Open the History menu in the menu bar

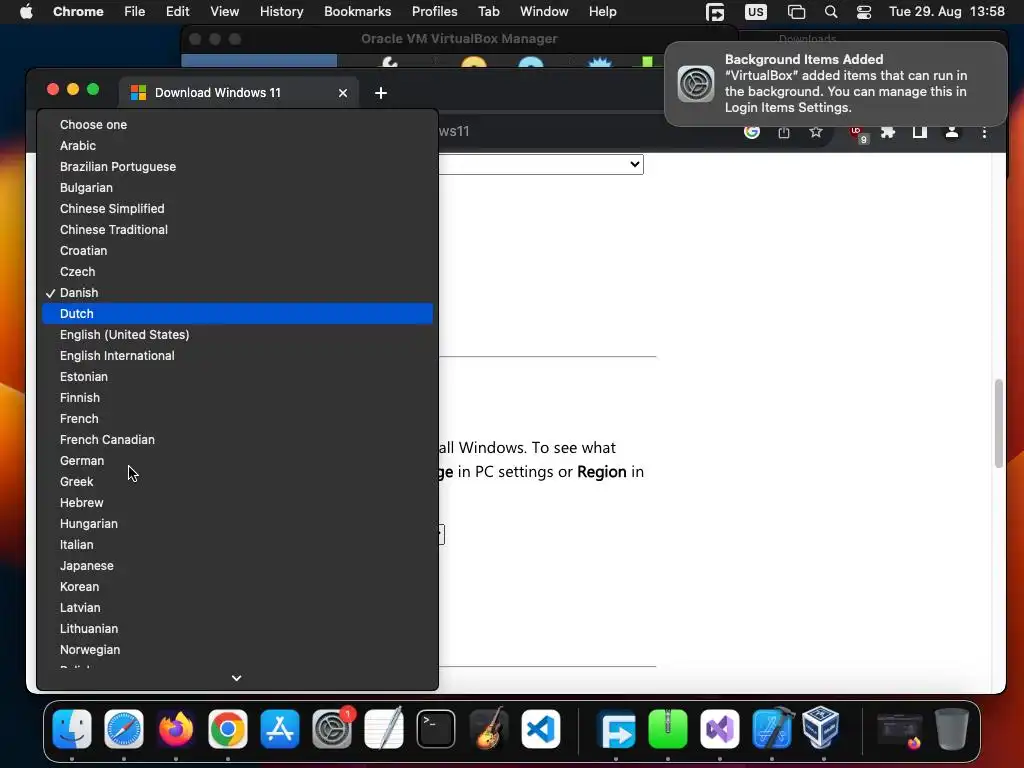(x=281, y=12)
